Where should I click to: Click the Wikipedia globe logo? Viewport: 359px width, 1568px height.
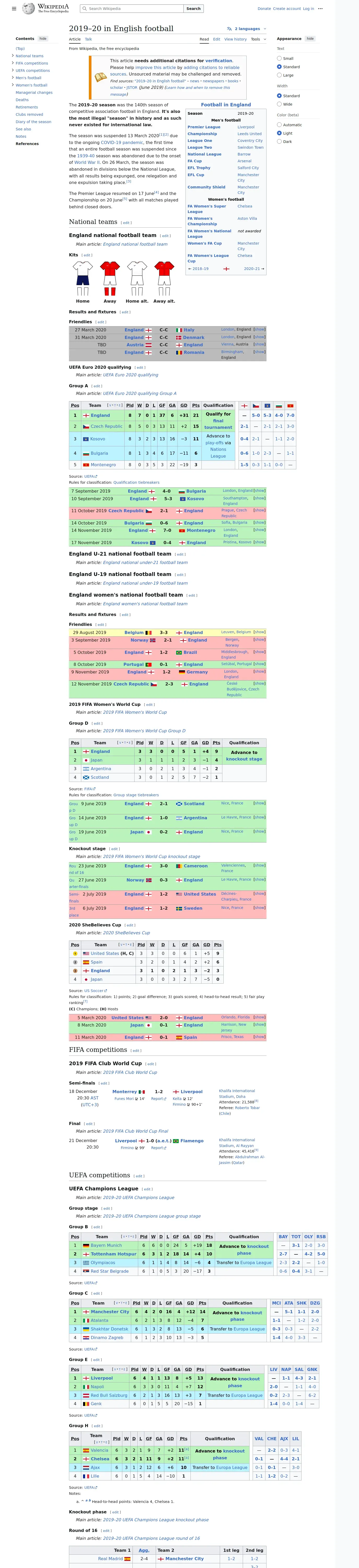(x=28, y=9)
